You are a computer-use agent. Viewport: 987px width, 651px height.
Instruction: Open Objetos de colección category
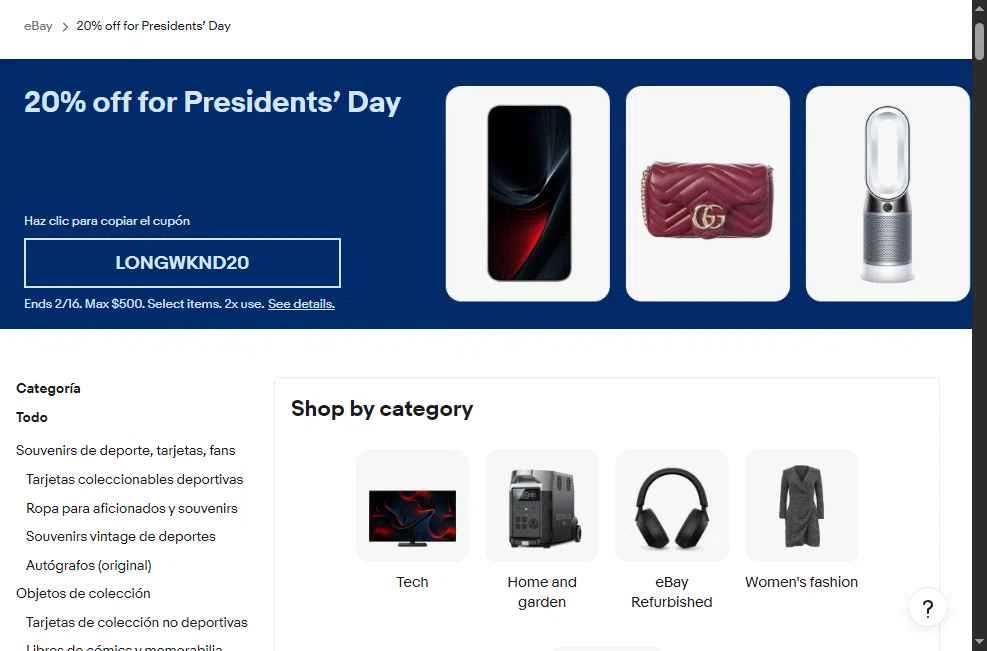click(83, 593)
